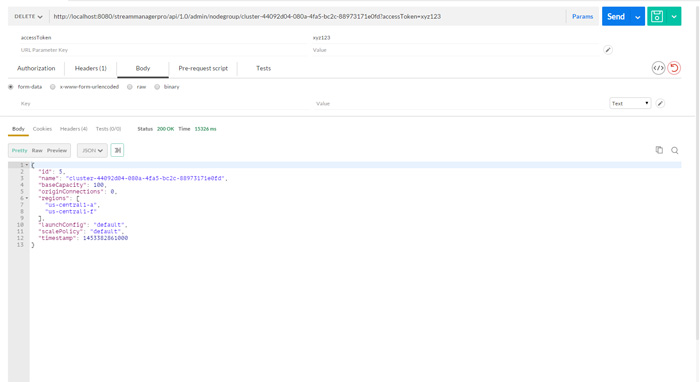Click the URL parameter Value field
The image size is (700, 382).
tap(455, 50)
